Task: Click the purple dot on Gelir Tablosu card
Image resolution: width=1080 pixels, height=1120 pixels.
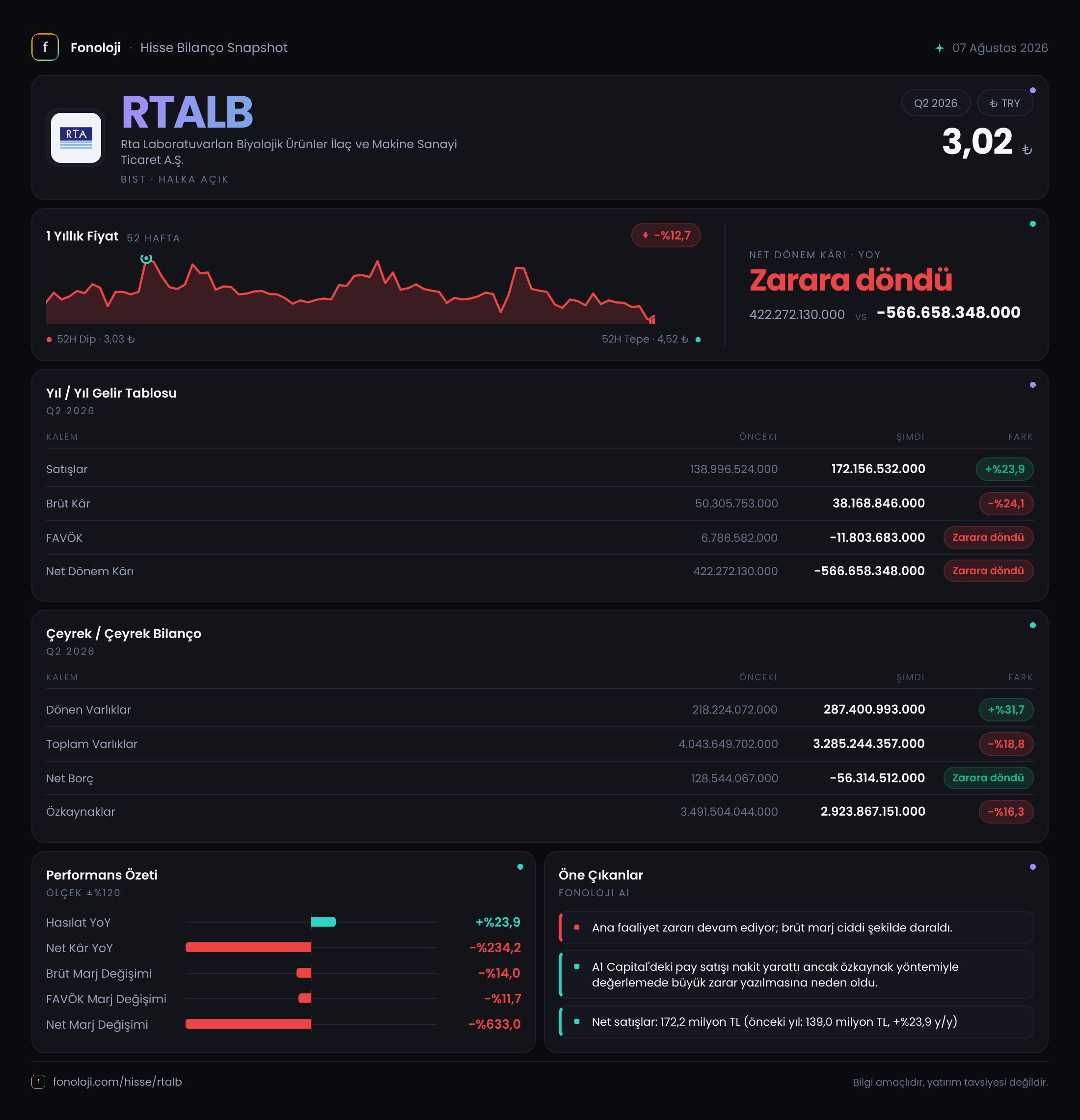Action: coord(1032,385)
